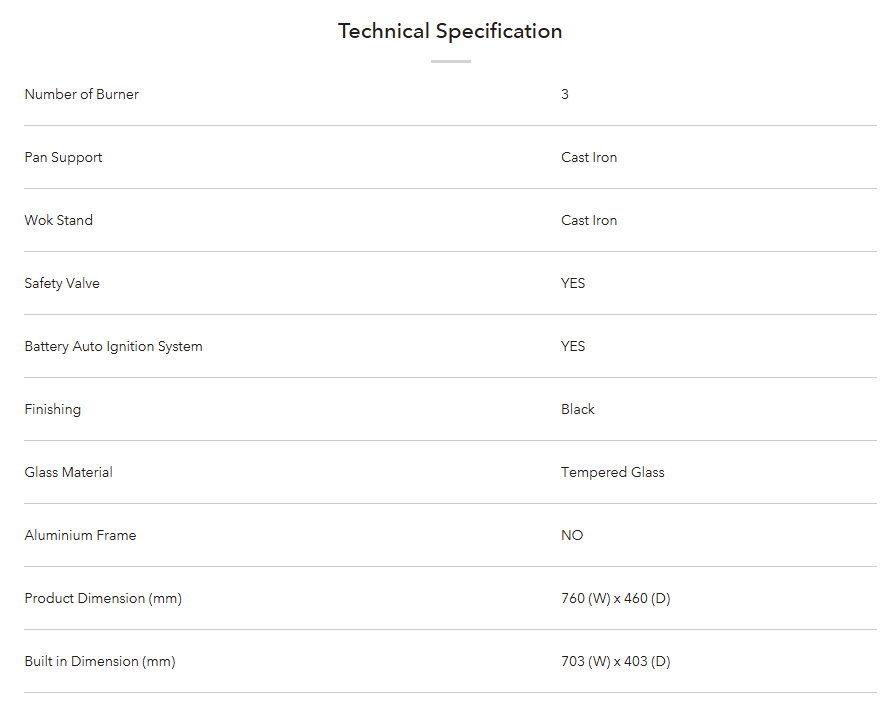The width and height of the screenshot is (887, 717).
Task: Click the 703 (W) x 403 (D) value
Action: [615, 661]
